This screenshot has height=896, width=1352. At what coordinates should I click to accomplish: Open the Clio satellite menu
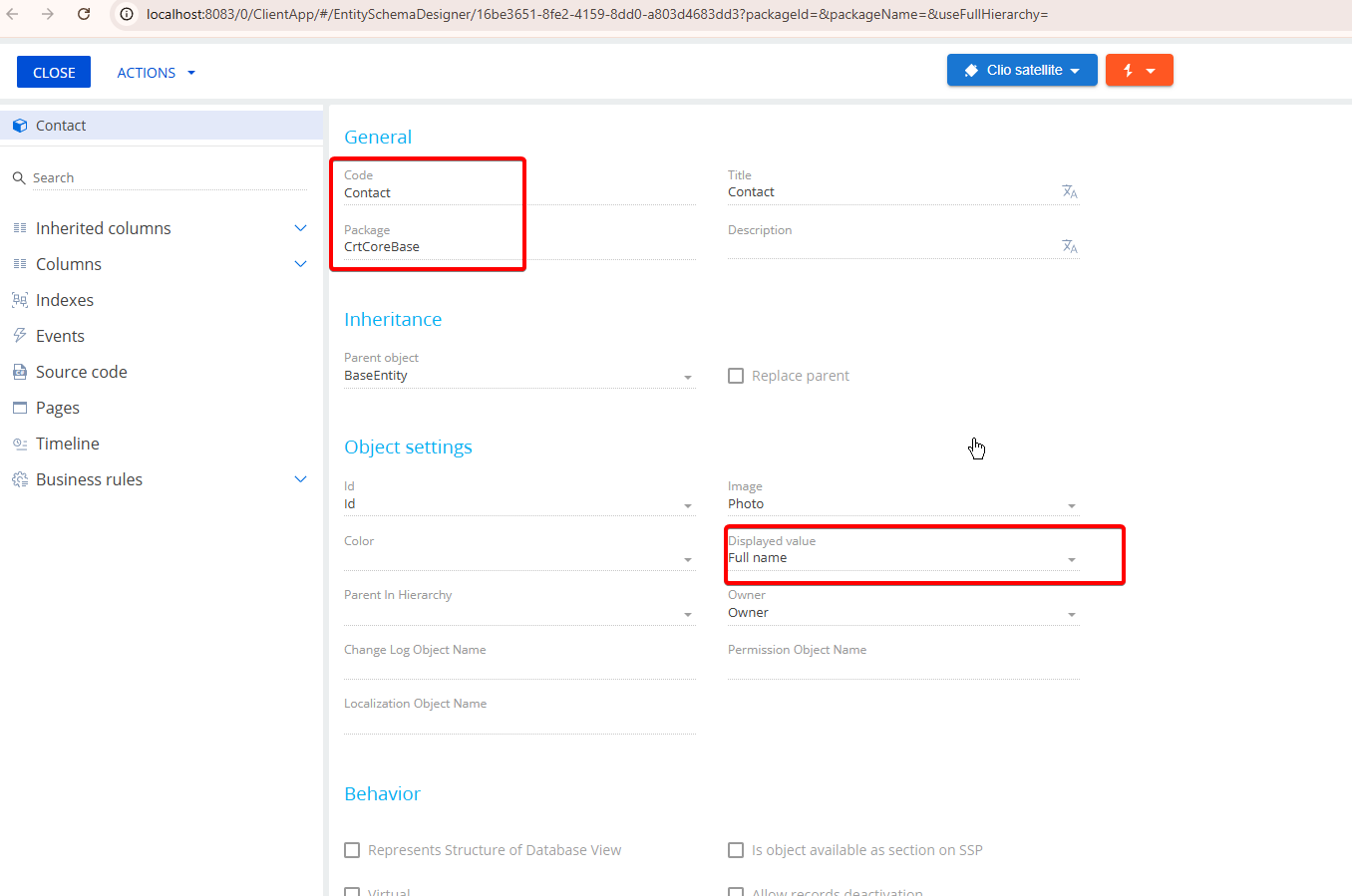(1022, 71)
